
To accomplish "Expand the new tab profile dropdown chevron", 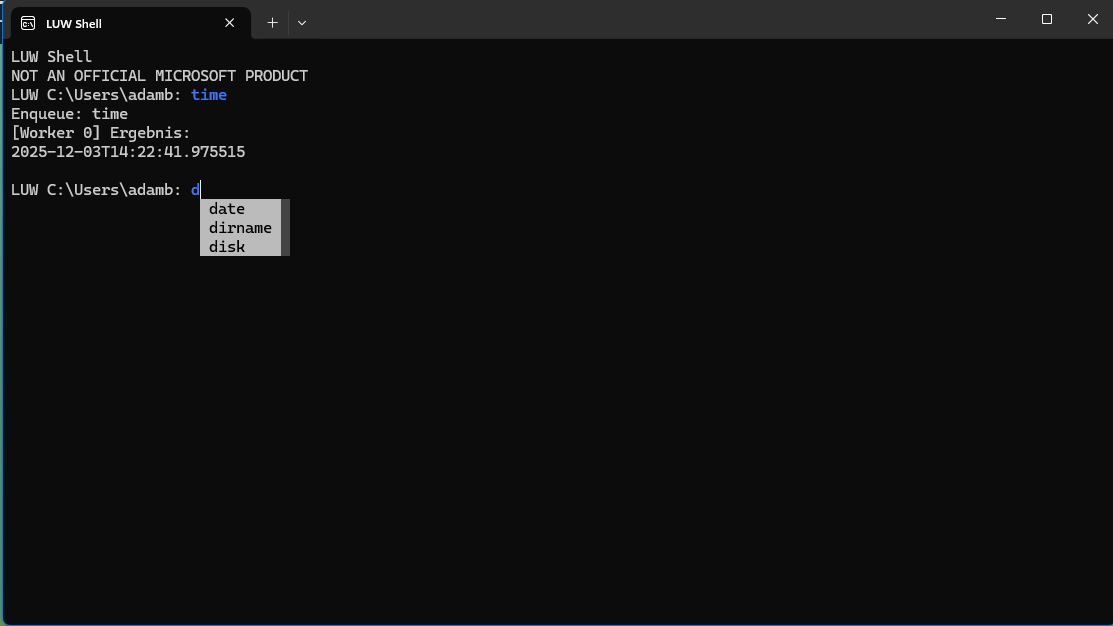I will point(302,22).
